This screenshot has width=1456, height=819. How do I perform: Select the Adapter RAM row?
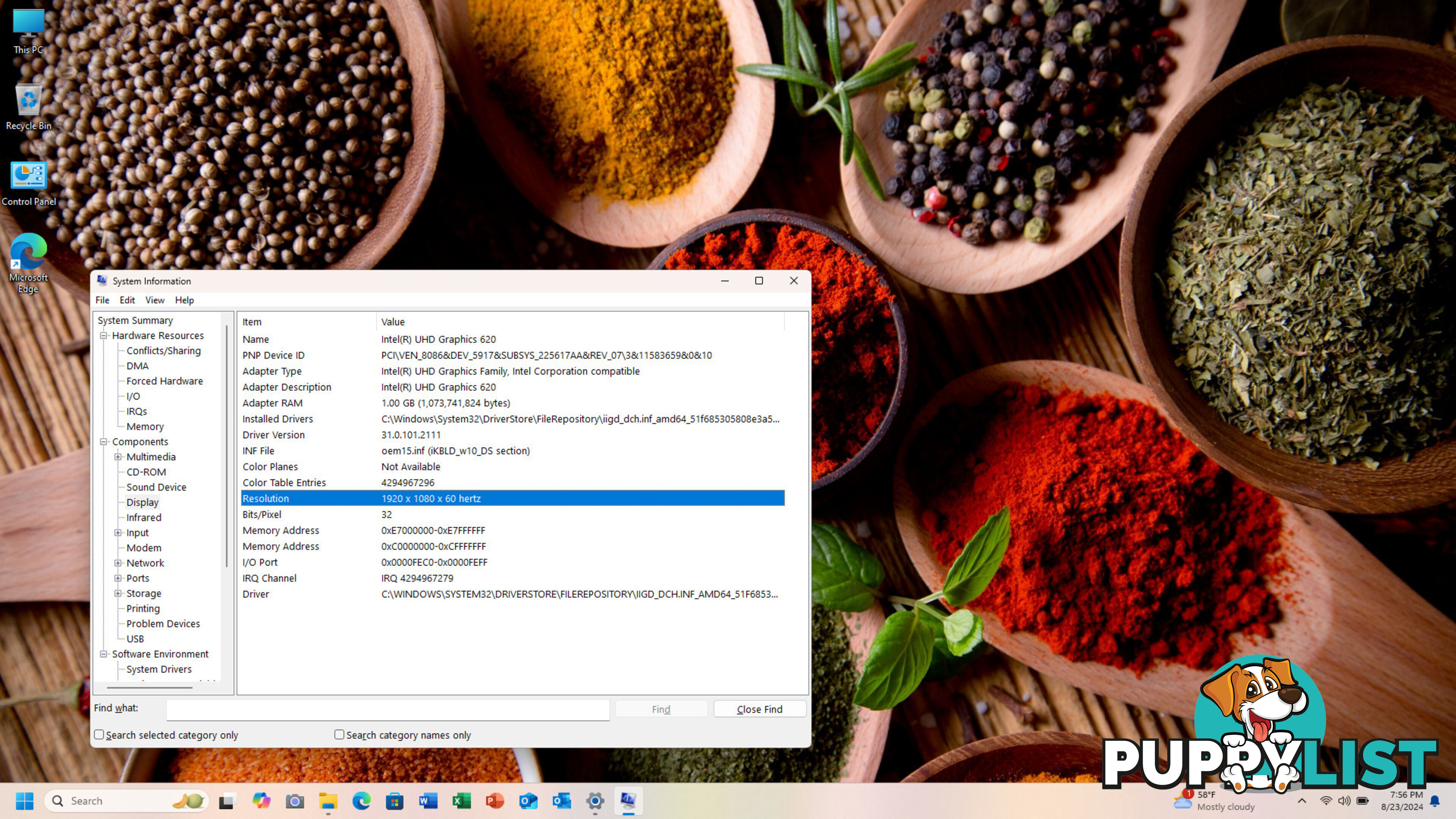pyautogui.click(x=513, y=403)
